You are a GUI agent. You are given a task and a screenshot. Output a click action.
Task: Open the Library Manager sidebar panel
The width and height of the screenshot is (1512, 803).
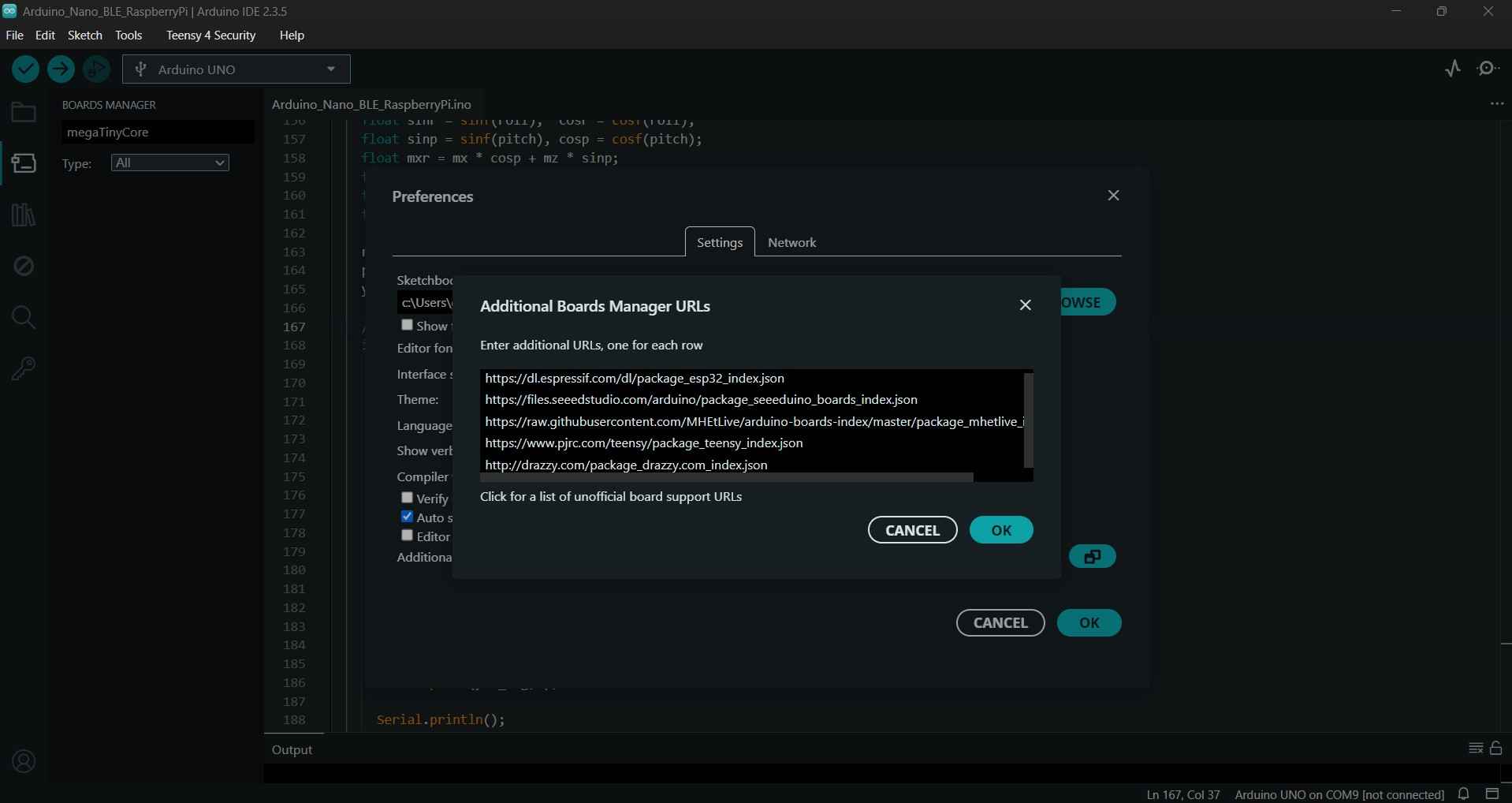pos(24,215)
